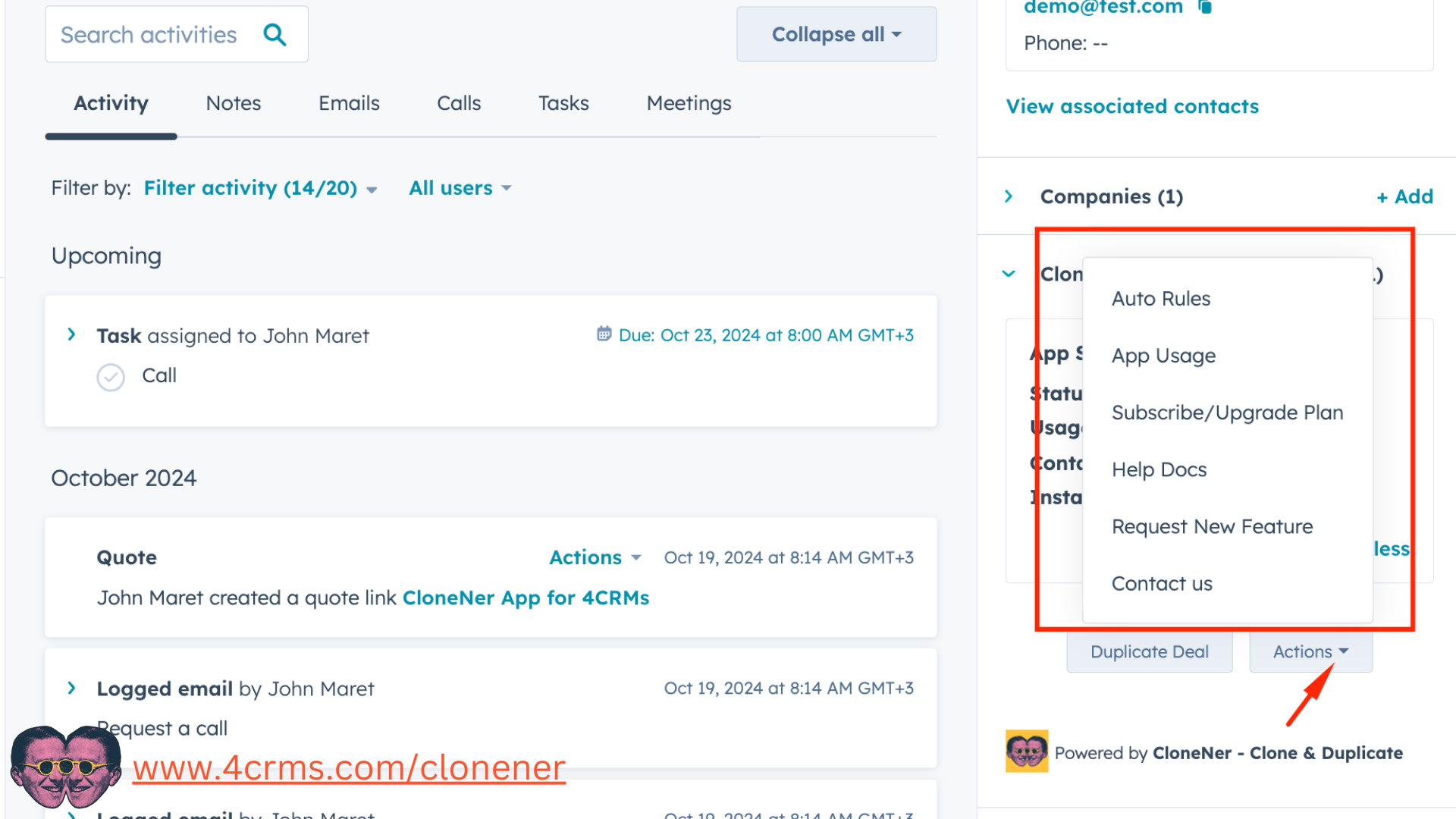Viewport: 1456px width, 819px height.
Task: Click the Quote timestamp Oct 19, 2024
Action: pyautogui.click(x=789, y=557)
